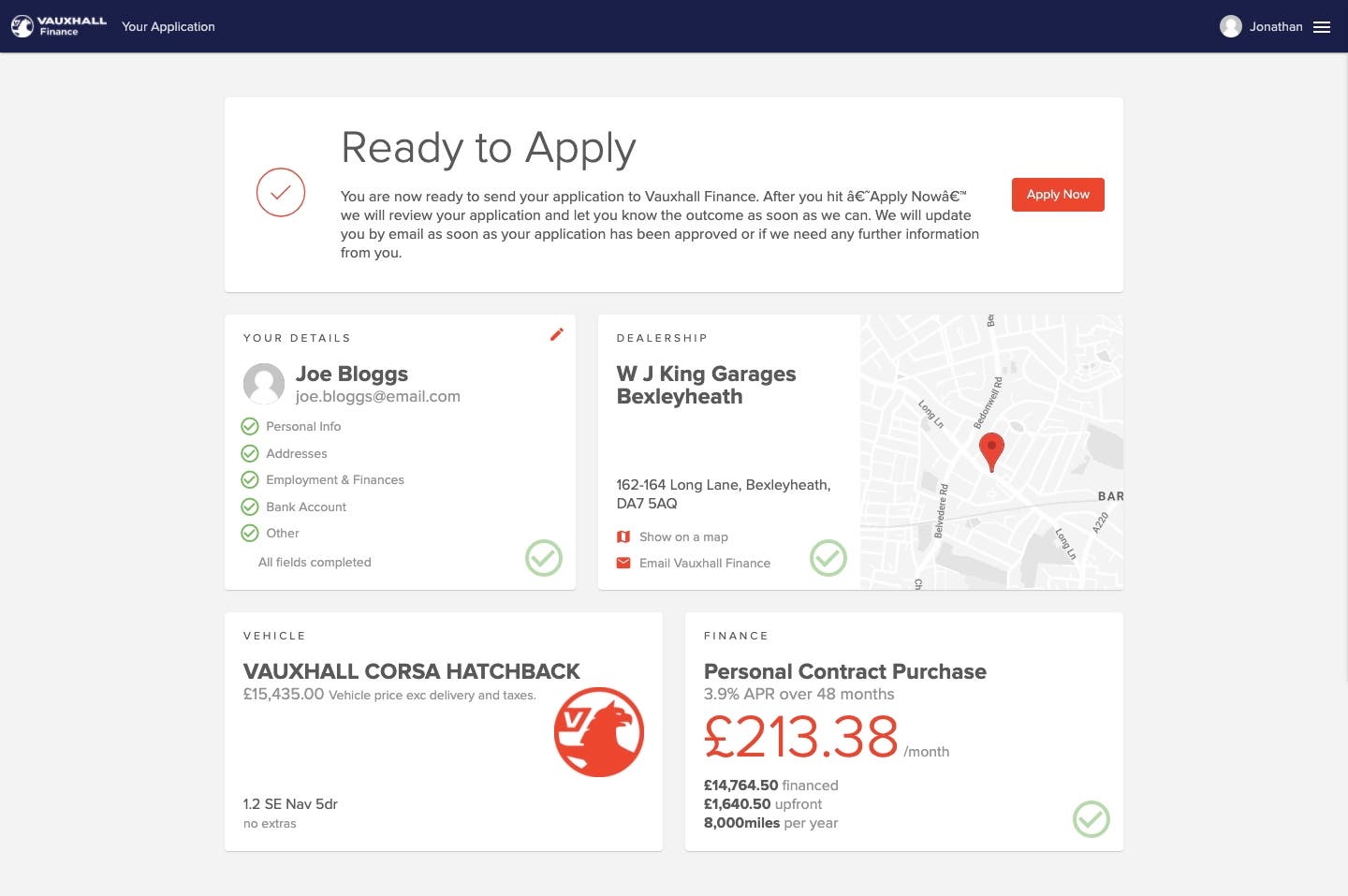This screenshot has width=1348, height=896.
Task: Open the Employment & Finances section
Action: point(335,480)
